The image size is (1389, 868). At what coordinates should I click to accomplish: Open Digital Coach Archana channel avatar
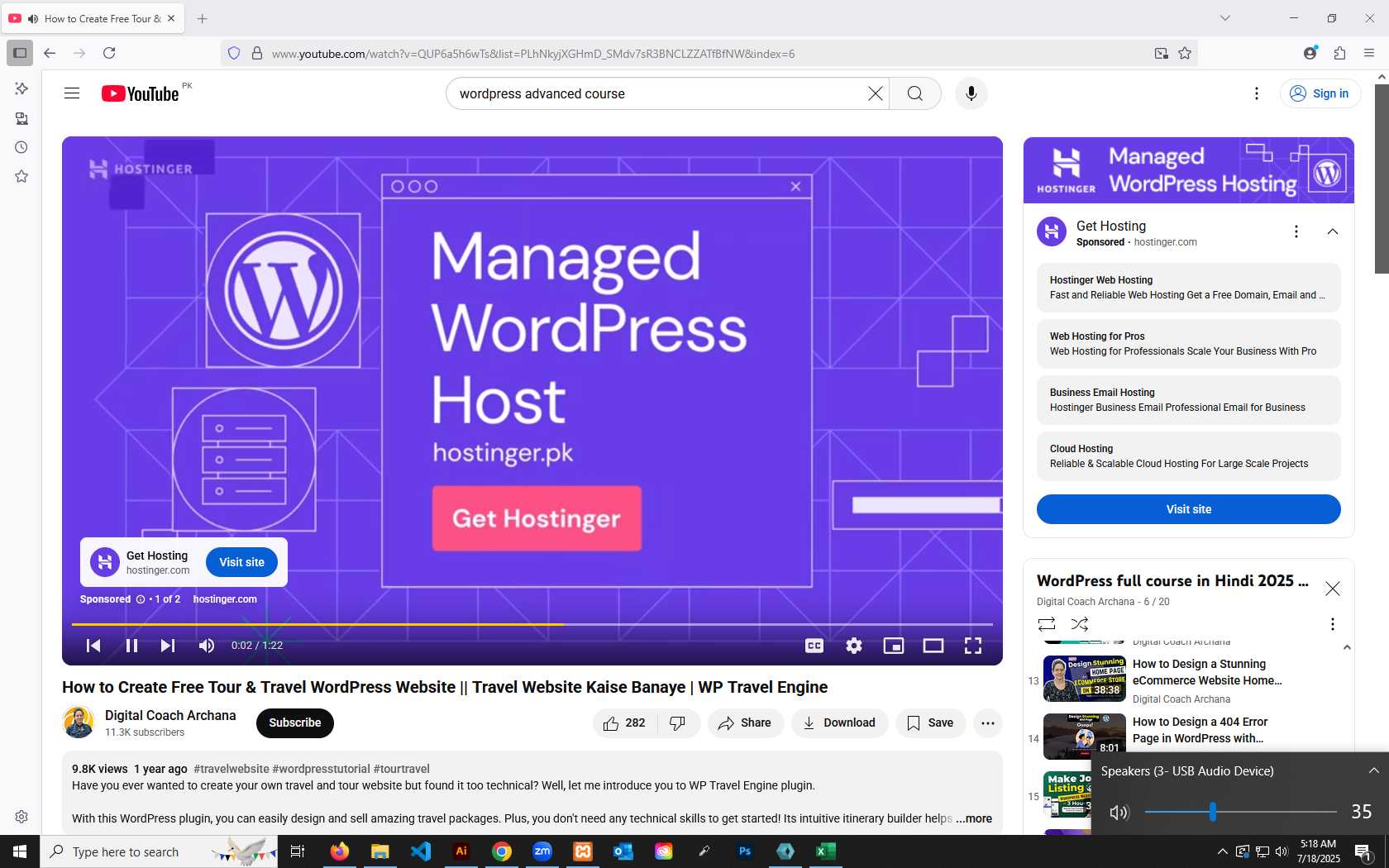click(x=79, y=723)
